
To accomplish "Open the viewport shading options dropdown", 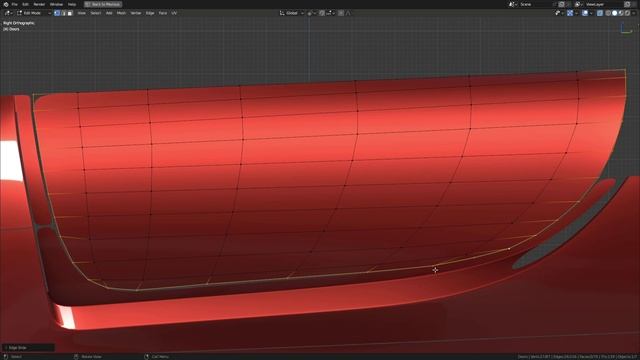I will 633,13.
